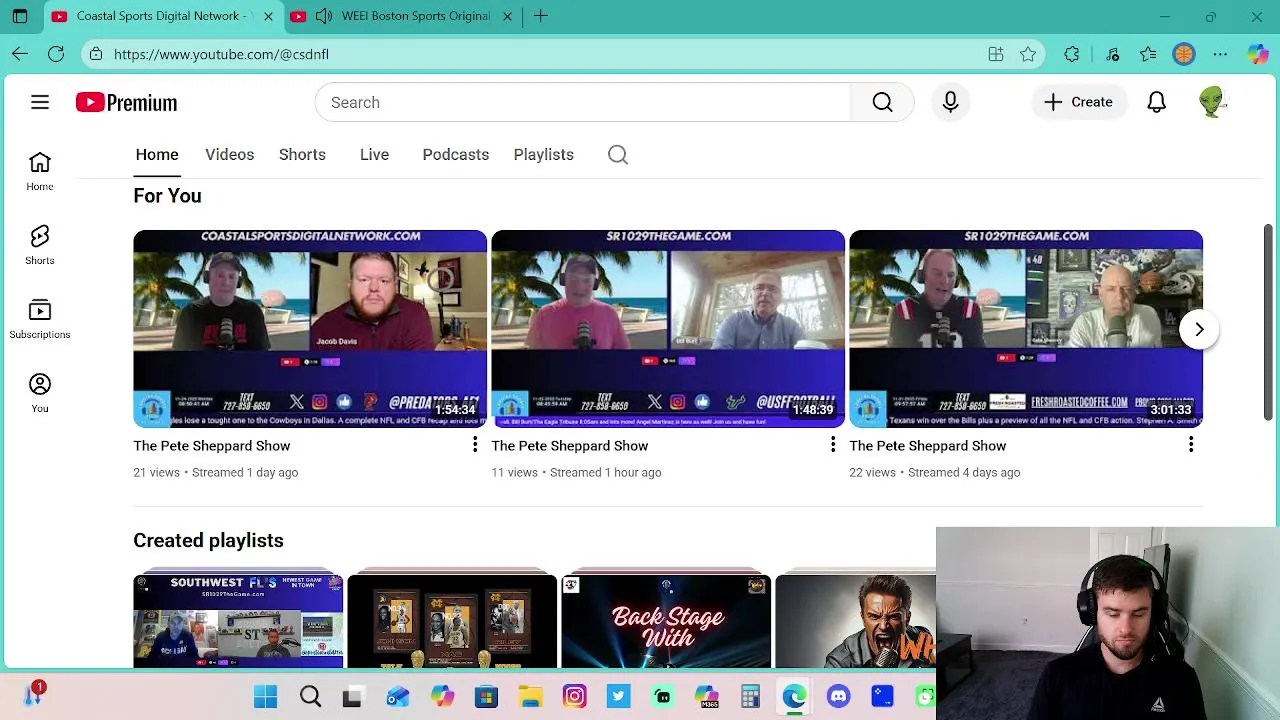Switch to the channel Home tab
This screenshot has width=1280, height=720.
[157, 154]
